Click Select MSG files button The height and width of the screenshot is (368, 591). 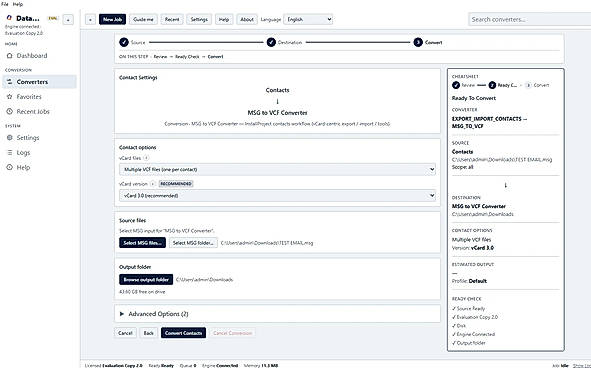pos(142,243)
